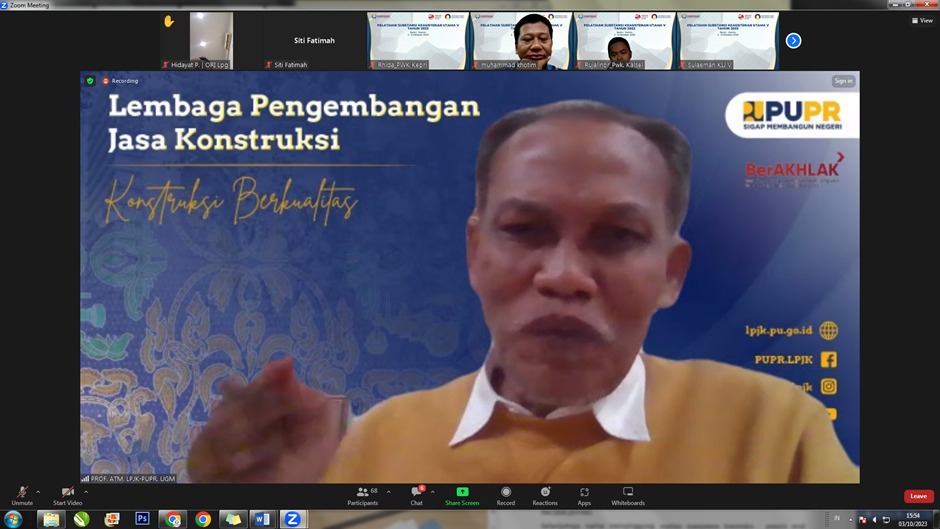Open the Chat panel

point(416,495)
